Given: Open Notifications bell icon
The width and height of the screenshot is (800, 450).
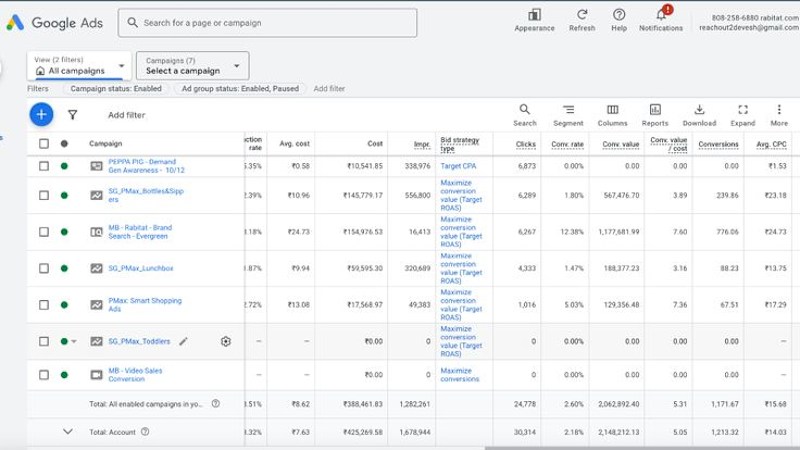Looking at the screenshot, I should pyautogui.click(x=661, y=15).
